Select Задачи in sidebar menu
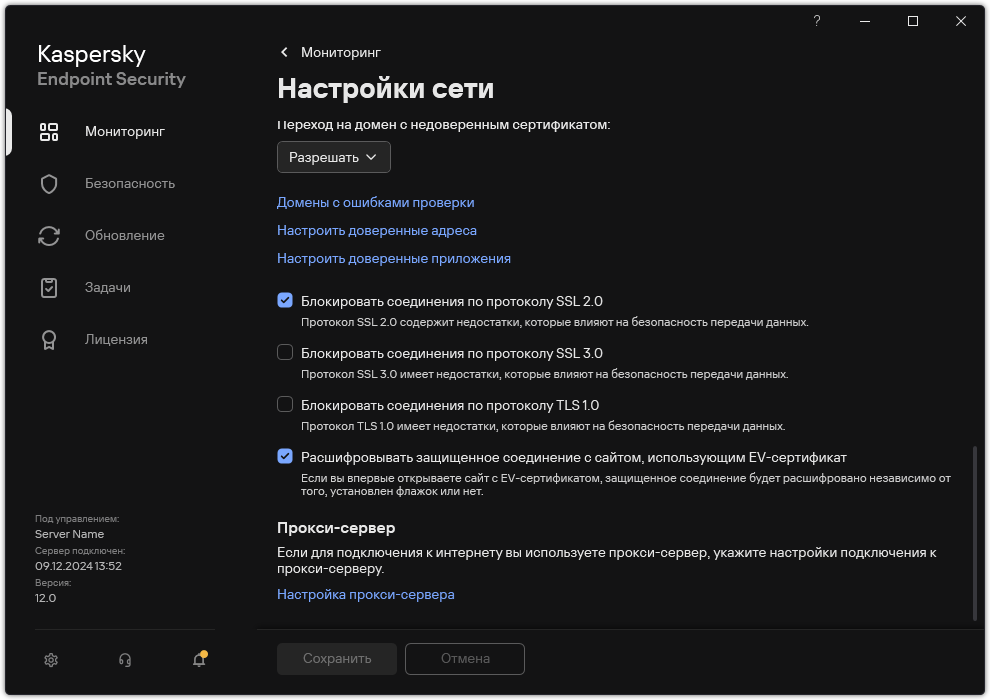The width and height of the screenshot is (990, 700). [107, 287]
